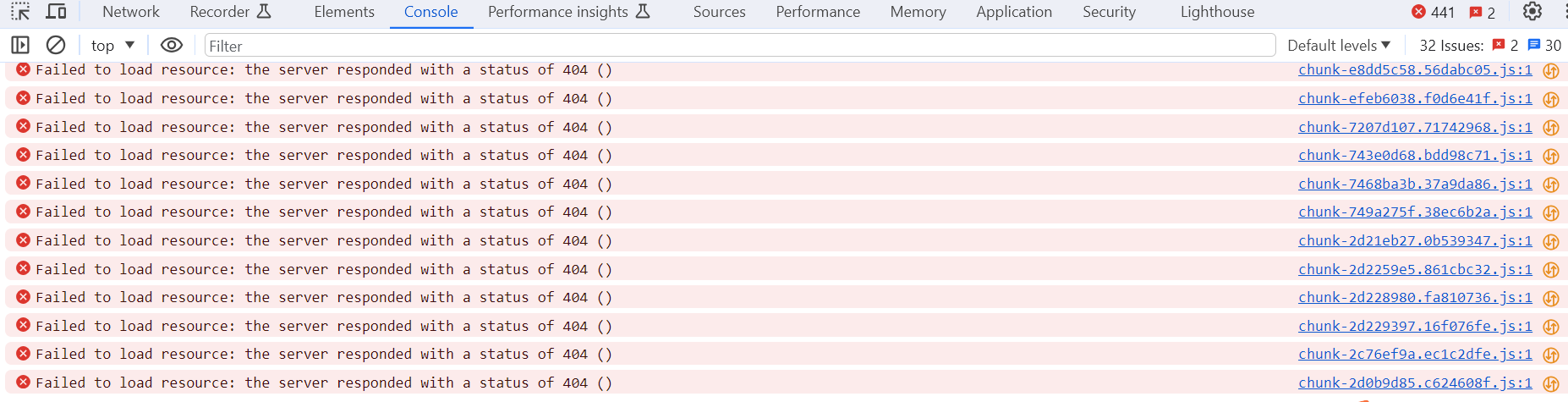Image resolution: width=1568 pixels, height=402 pixels.
Task: Expand the Default levels dropdown
Action: pos(1339,46)
